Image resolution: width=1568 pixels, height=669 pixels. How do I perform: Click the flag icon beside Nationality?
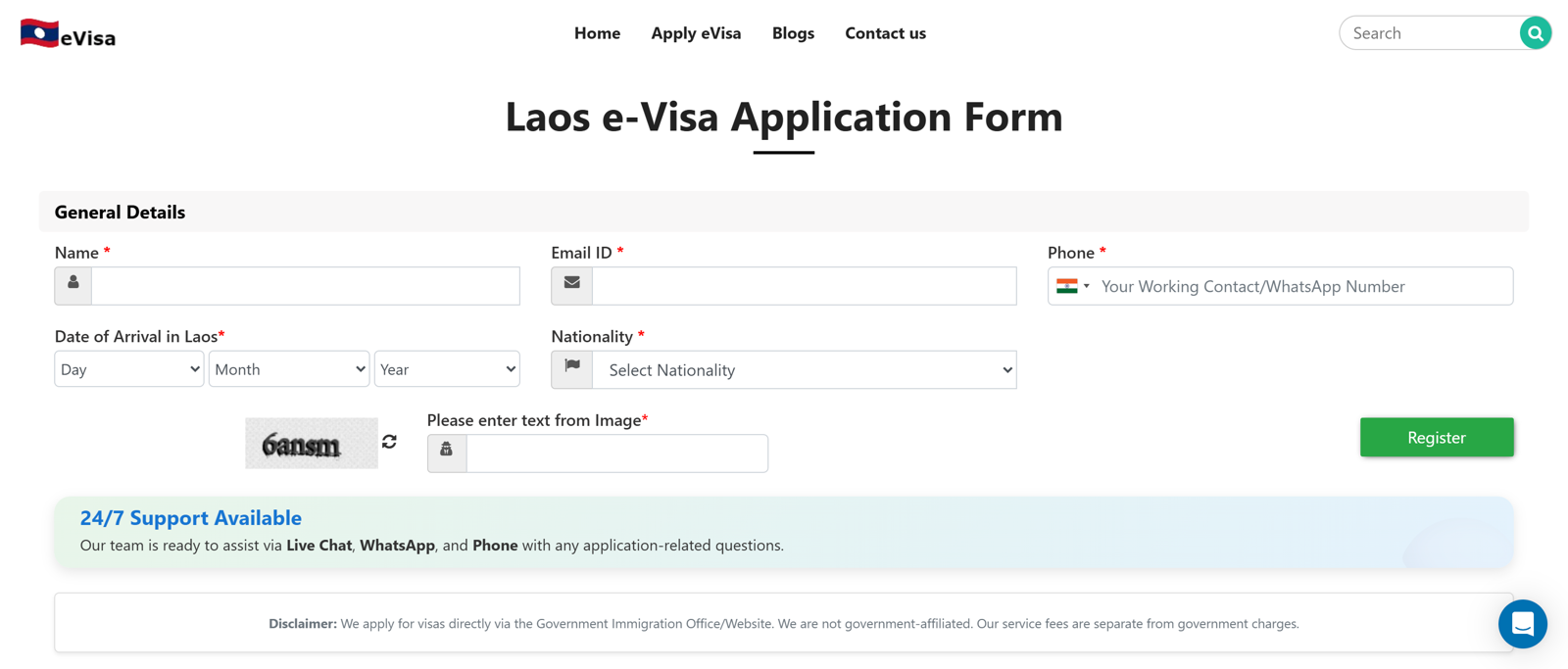pos(572,368)
